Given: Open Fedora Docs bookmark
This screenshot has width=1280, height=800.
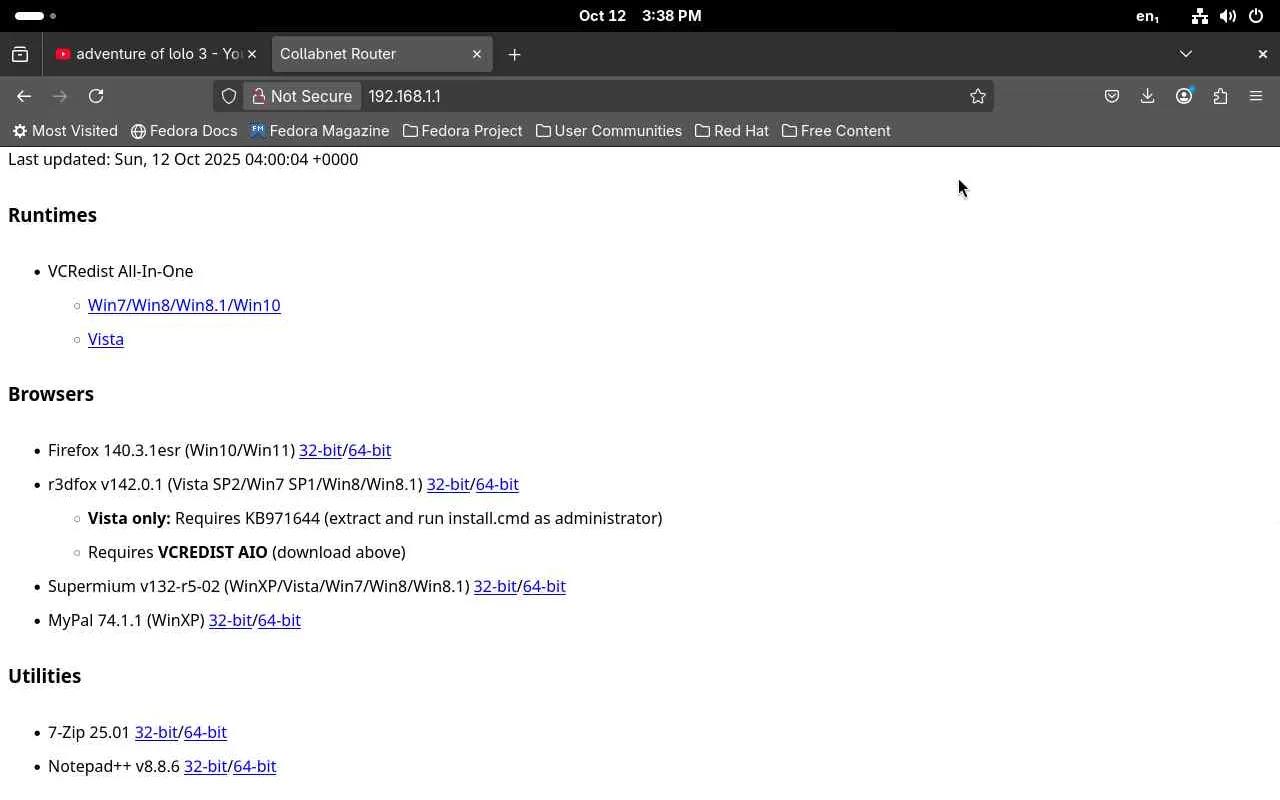Looking at the screenshot, I should click(184, 131).
